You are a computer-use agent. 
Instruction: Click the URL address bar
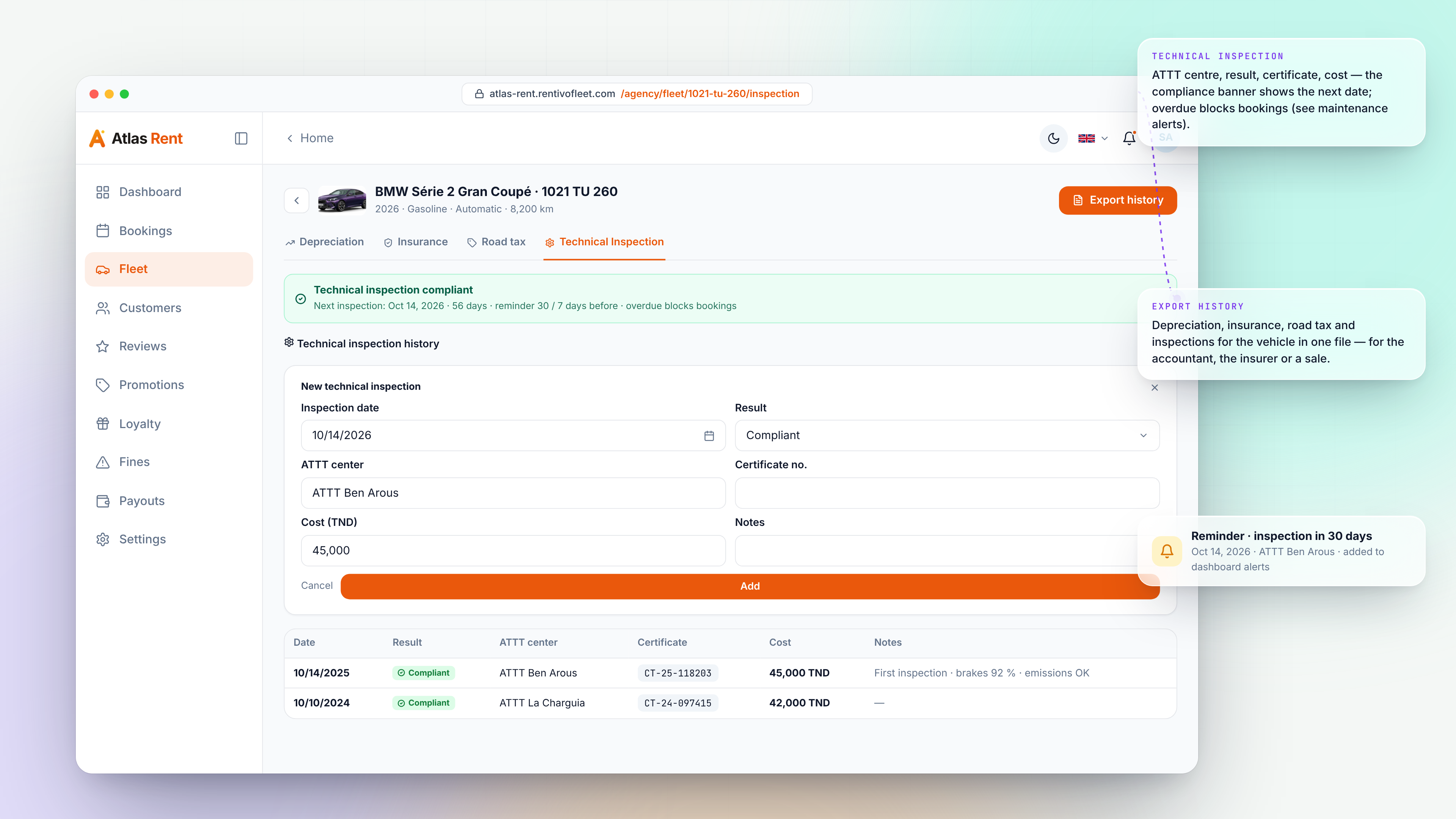point(637,94)
